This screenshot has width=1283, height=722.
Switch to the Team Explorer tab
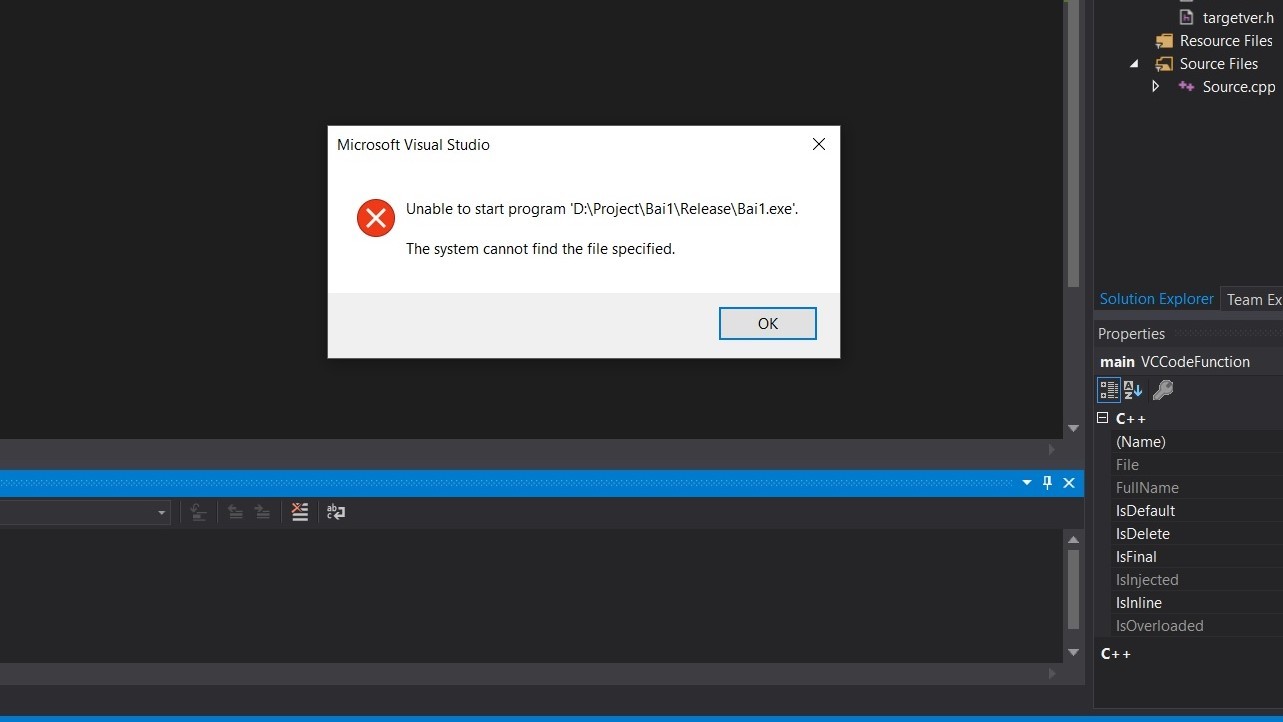point(1254,299)
